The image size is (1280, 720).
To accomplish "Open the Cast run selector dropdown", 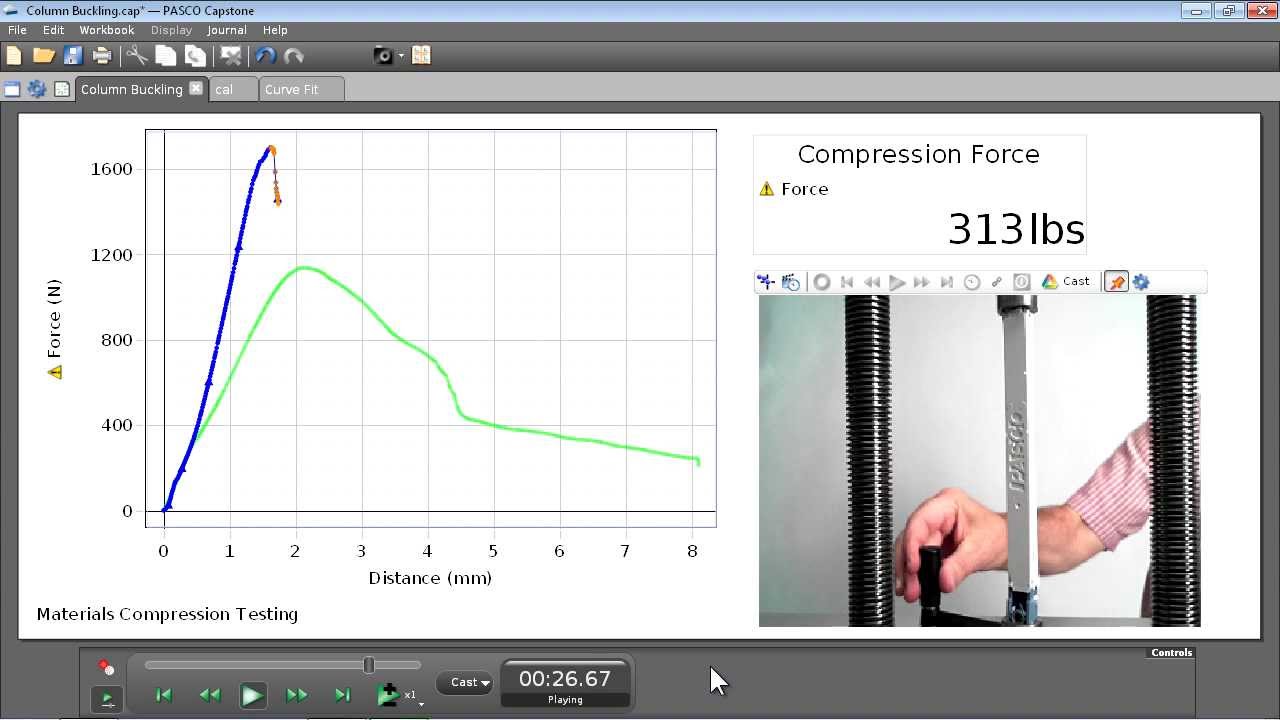I will (465, 683).
